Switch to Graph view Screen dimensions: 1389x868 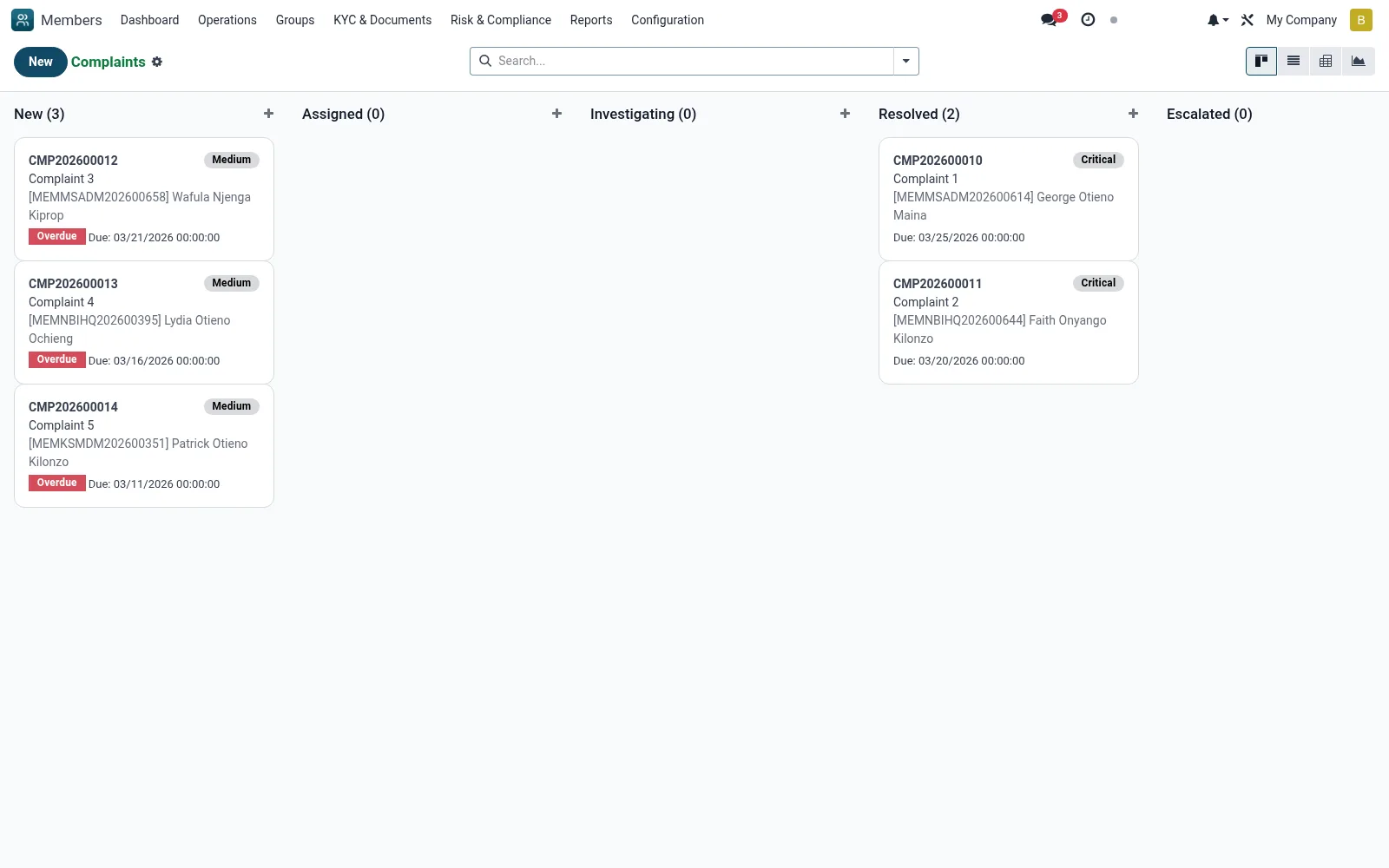pos(1359,61)
